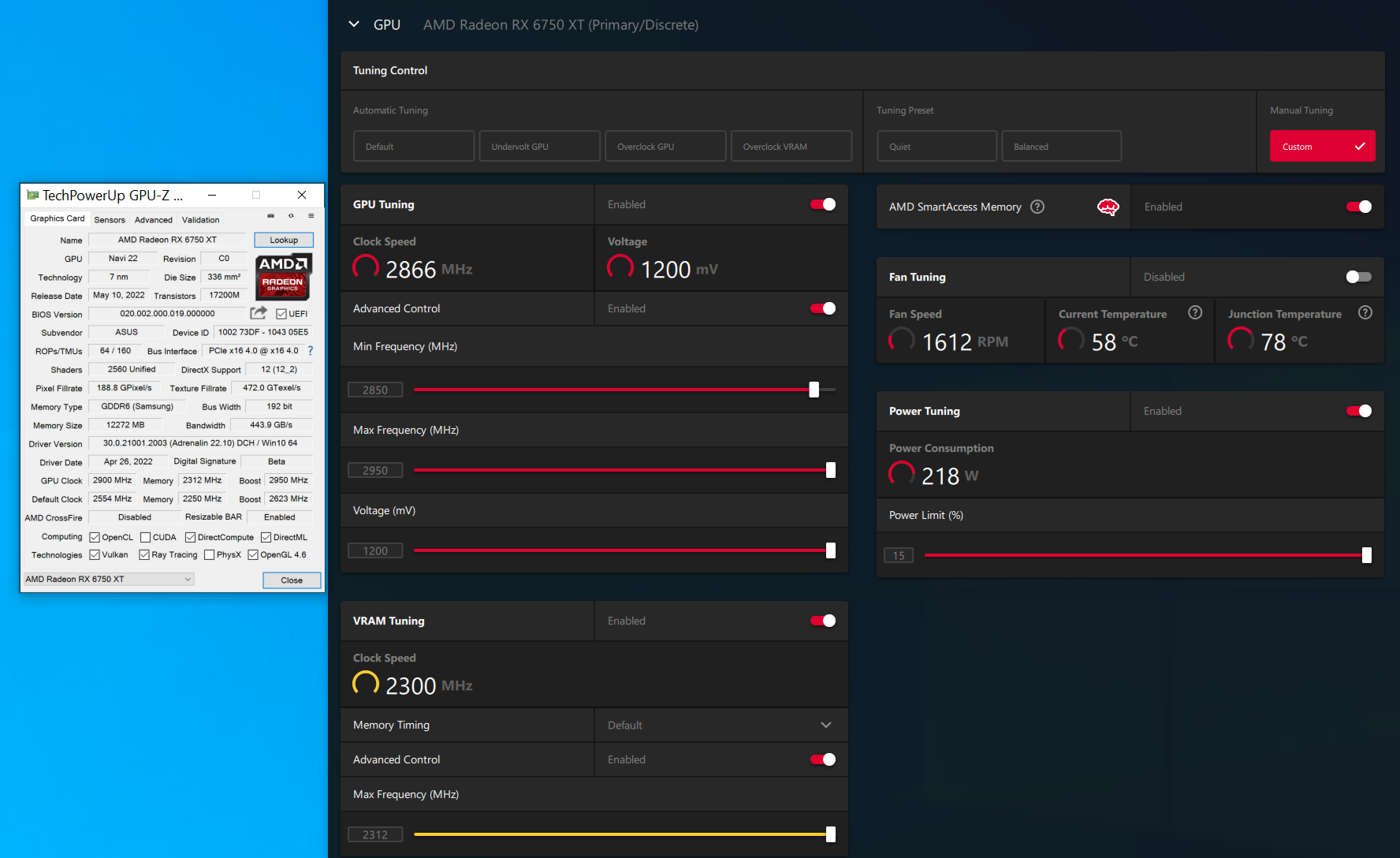Open GPU-Z hamburger menu icon

[311, 215]
